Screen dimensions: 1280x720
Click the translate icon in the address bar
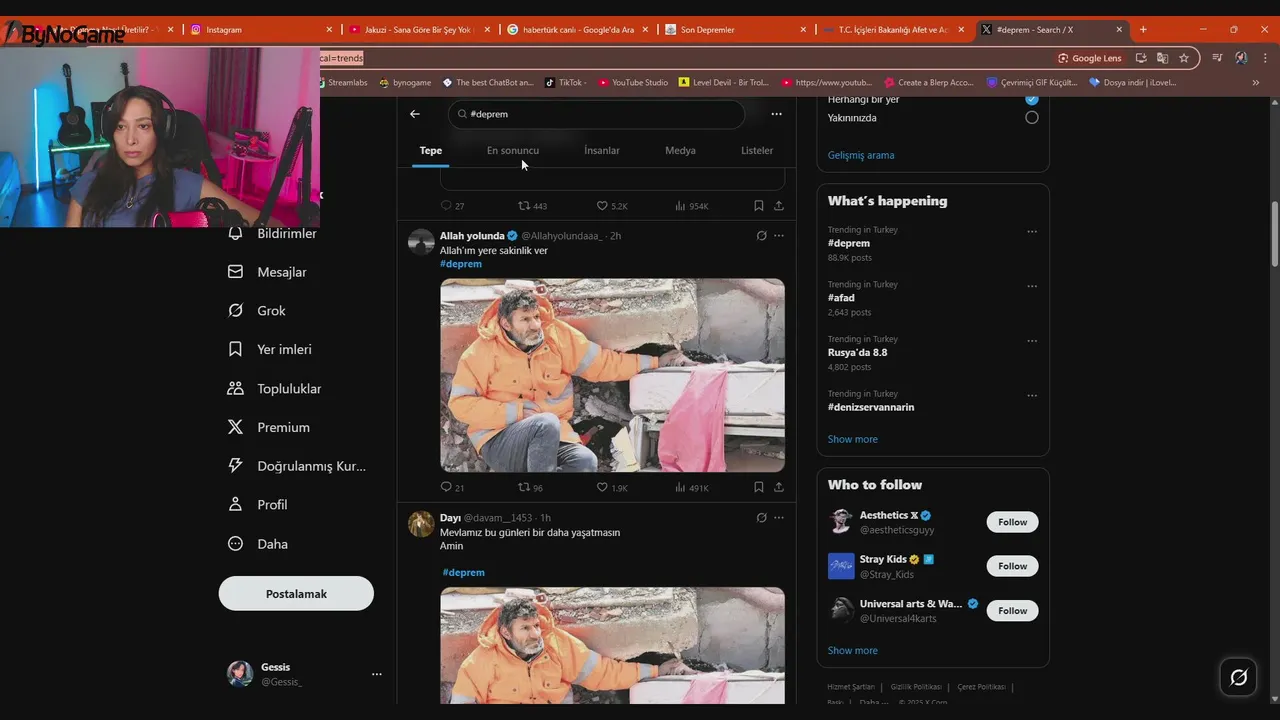coord(1162,58)
